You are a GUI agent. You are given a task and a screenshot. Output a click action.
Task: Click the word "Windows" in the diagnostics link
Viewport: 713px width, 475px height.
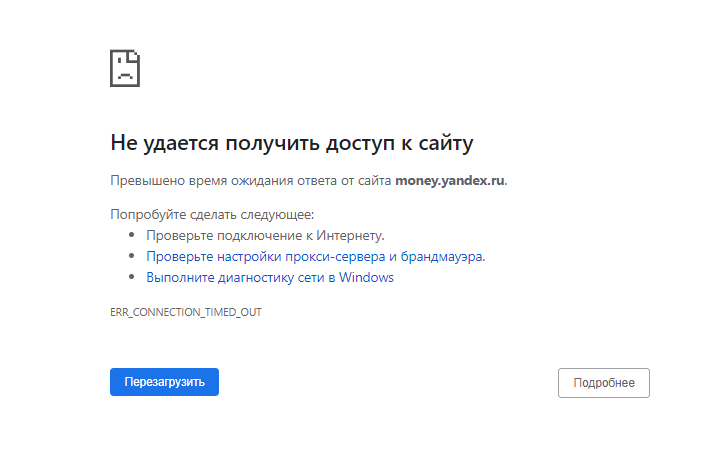pos(366,278)
